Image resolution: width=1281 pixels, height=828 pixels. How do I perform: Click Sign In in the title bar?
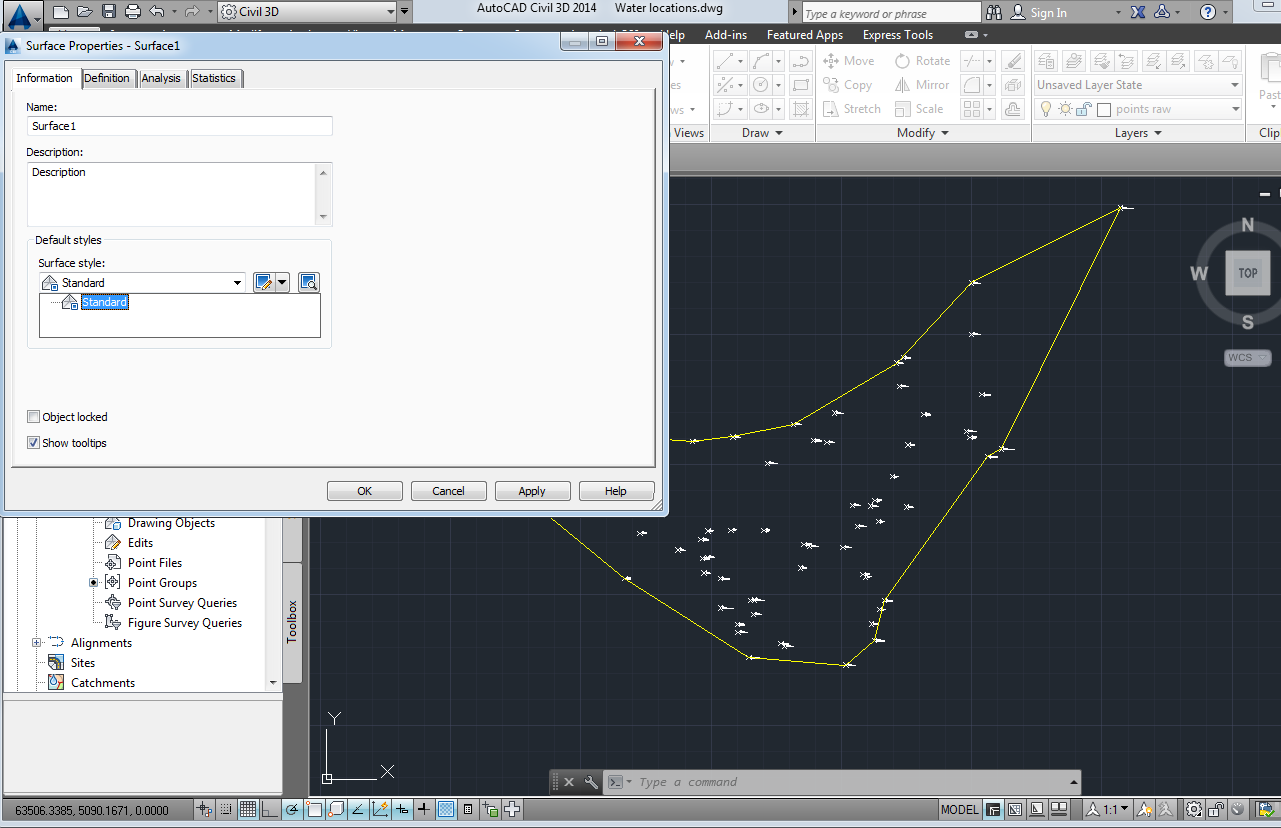(x=1048, y=13)
